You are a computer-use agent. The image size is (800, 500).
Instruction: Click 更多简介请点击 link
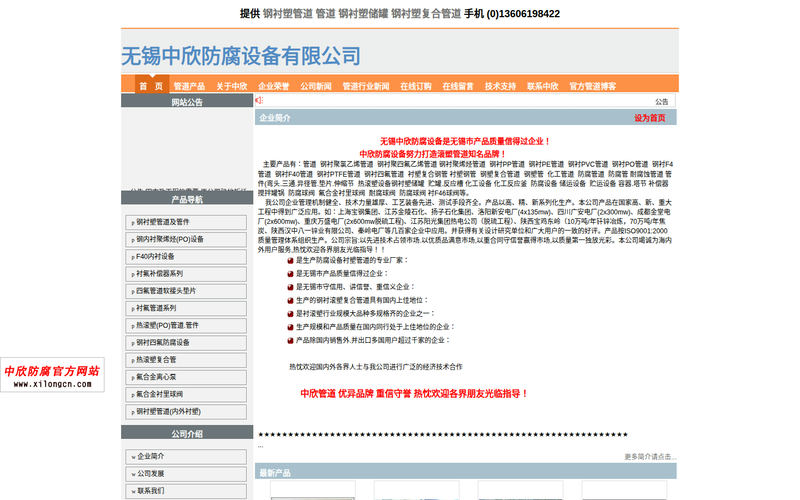[x=650, y=457]
